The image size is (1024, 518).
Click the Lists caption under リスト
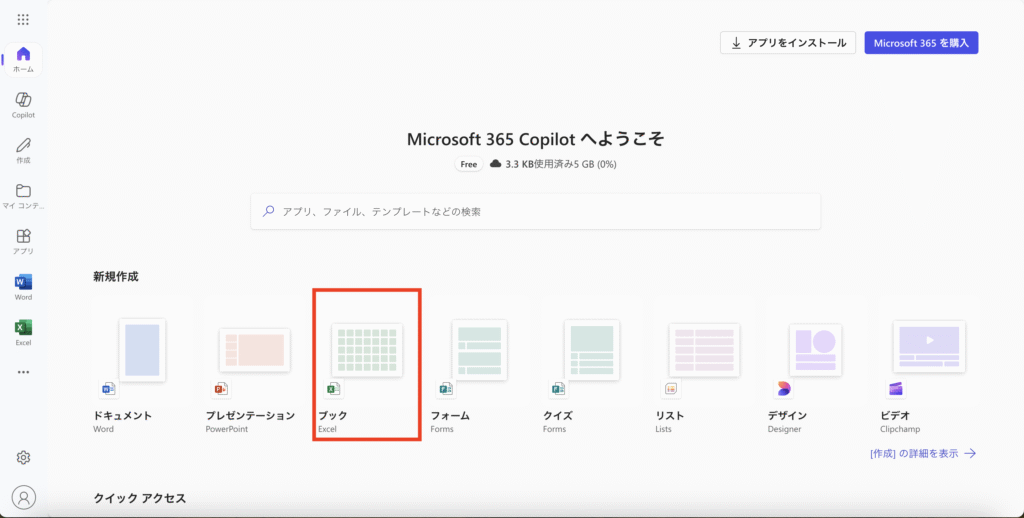click(664, 429)
